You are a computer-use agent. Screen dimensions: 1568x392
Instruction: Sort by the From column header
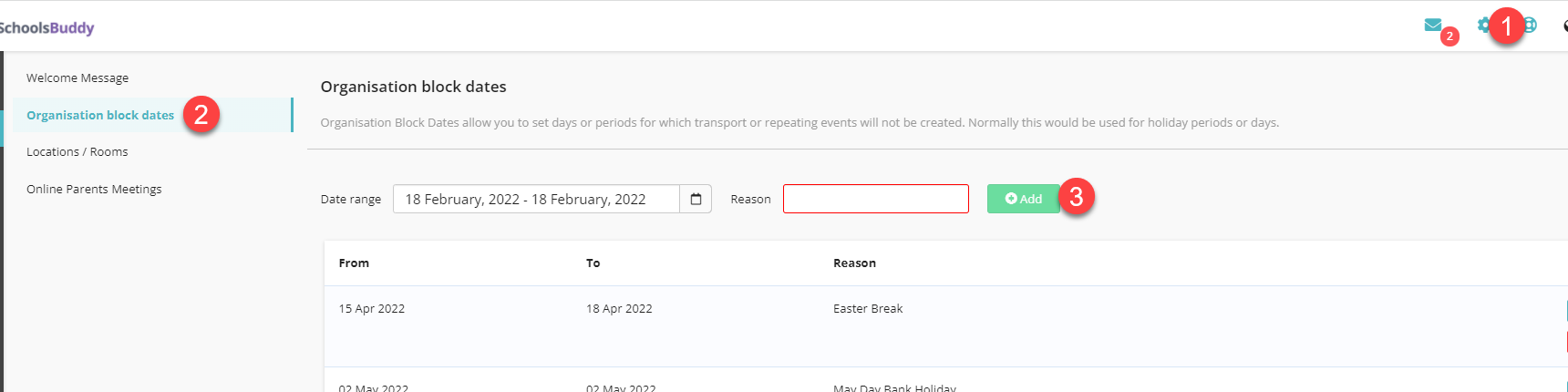[x=354, y=263]
